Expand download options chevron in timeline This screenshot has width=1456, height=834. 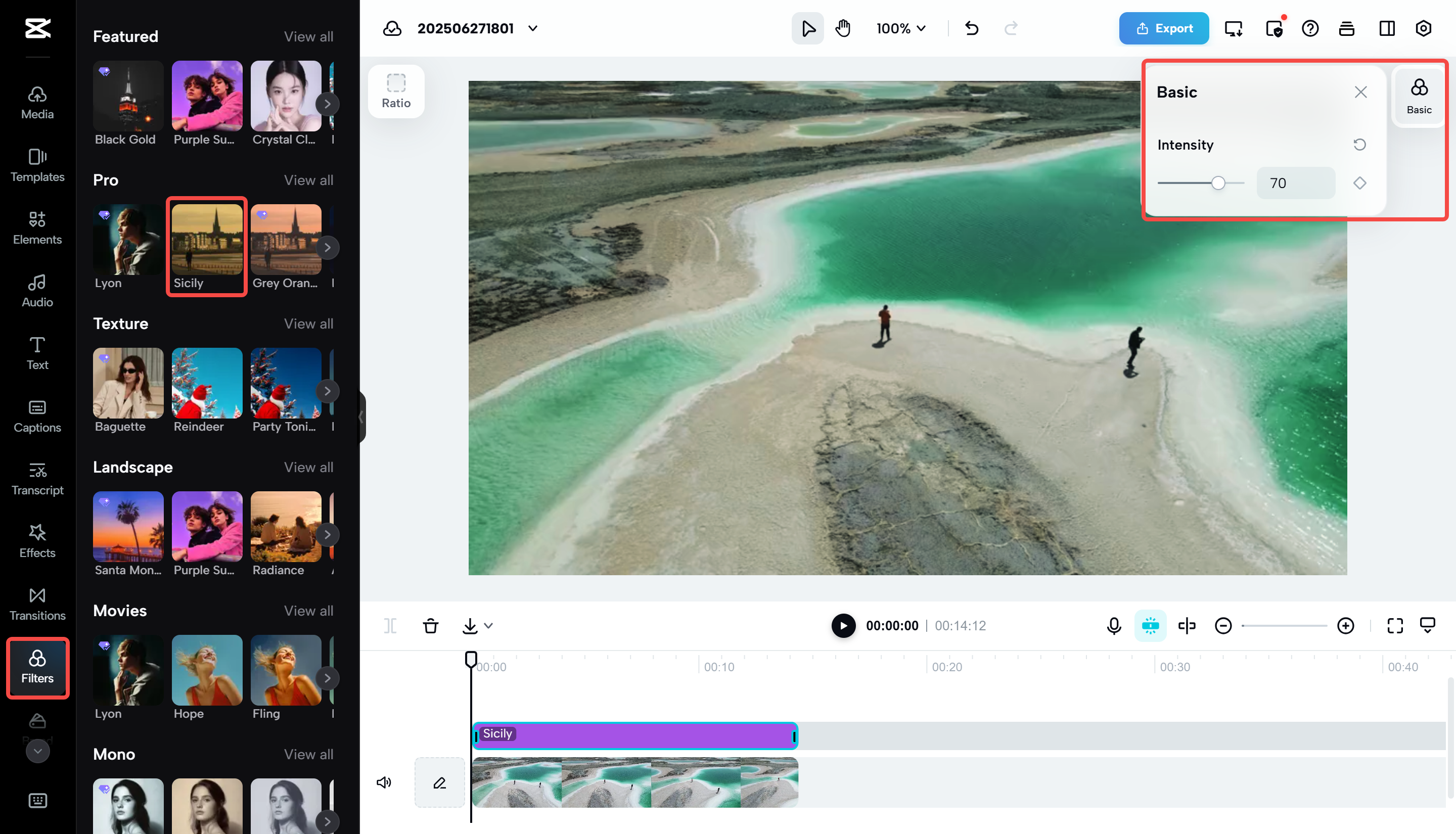coord(488,626)
